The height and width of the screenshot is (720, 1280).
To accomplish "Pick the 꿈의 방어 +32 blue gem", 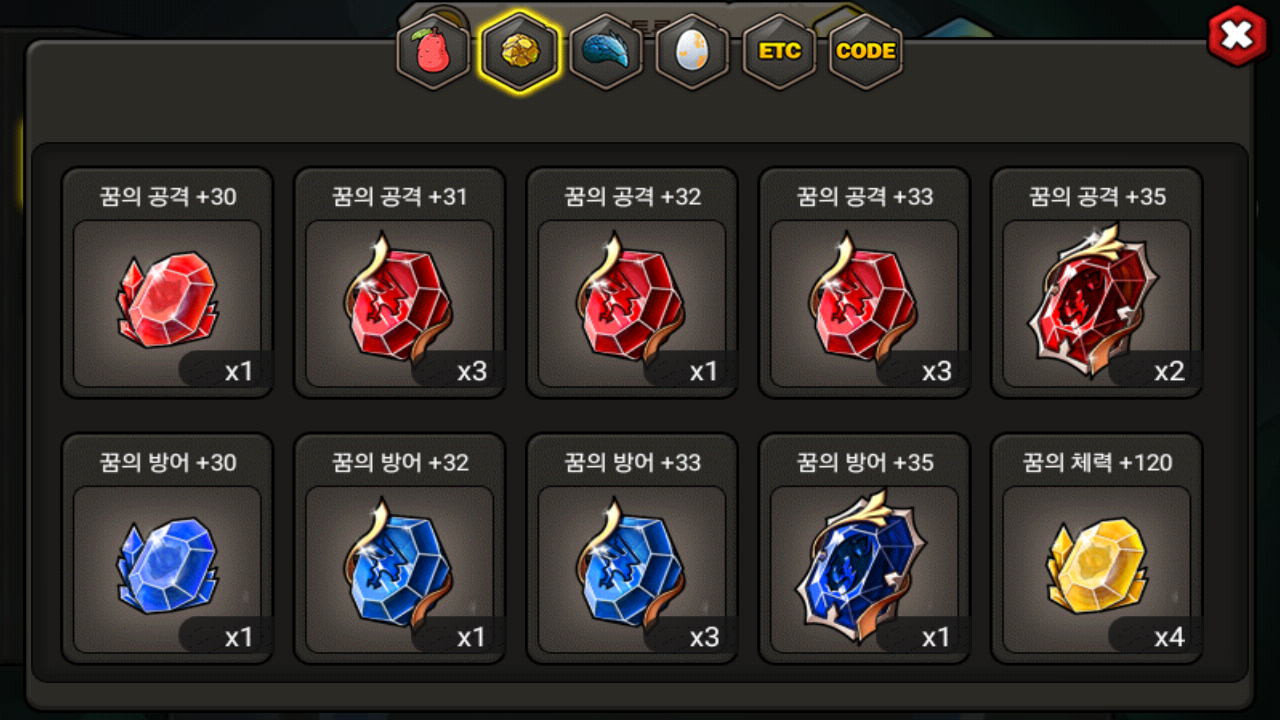I will 399,548.
